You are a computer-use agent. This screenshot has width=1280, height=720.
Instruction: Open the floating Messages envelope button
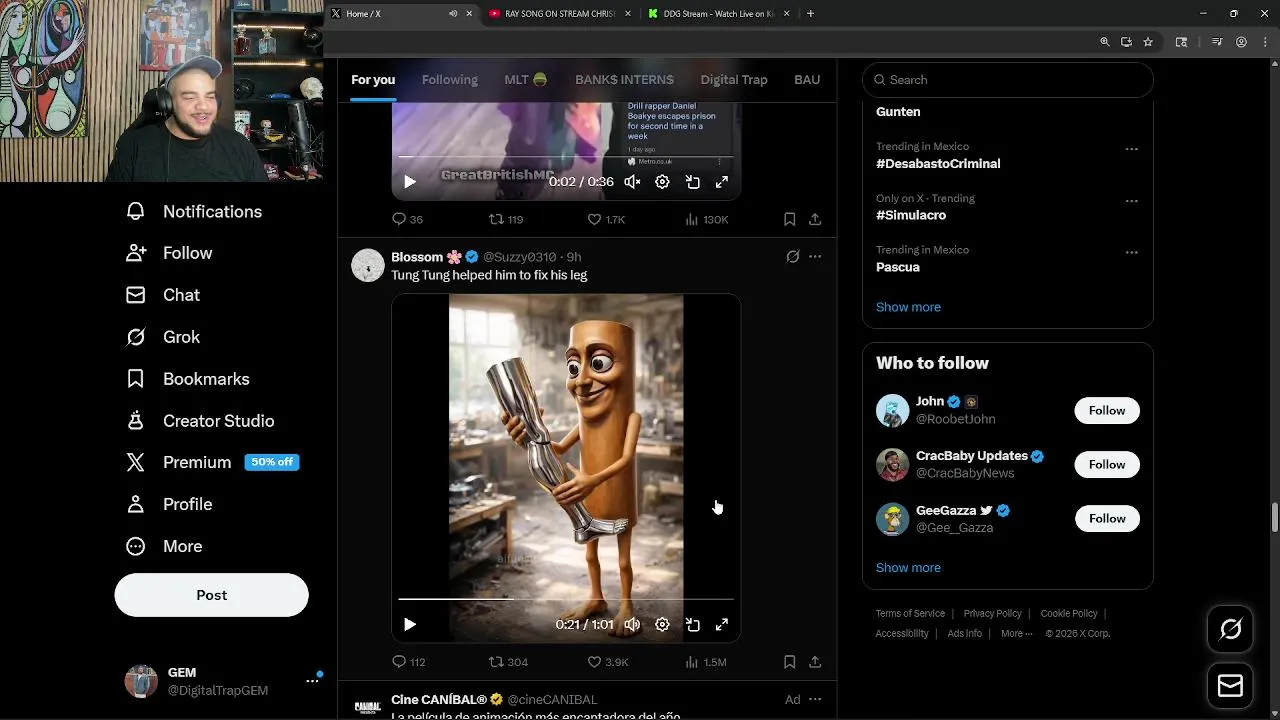coord(1230,686)
